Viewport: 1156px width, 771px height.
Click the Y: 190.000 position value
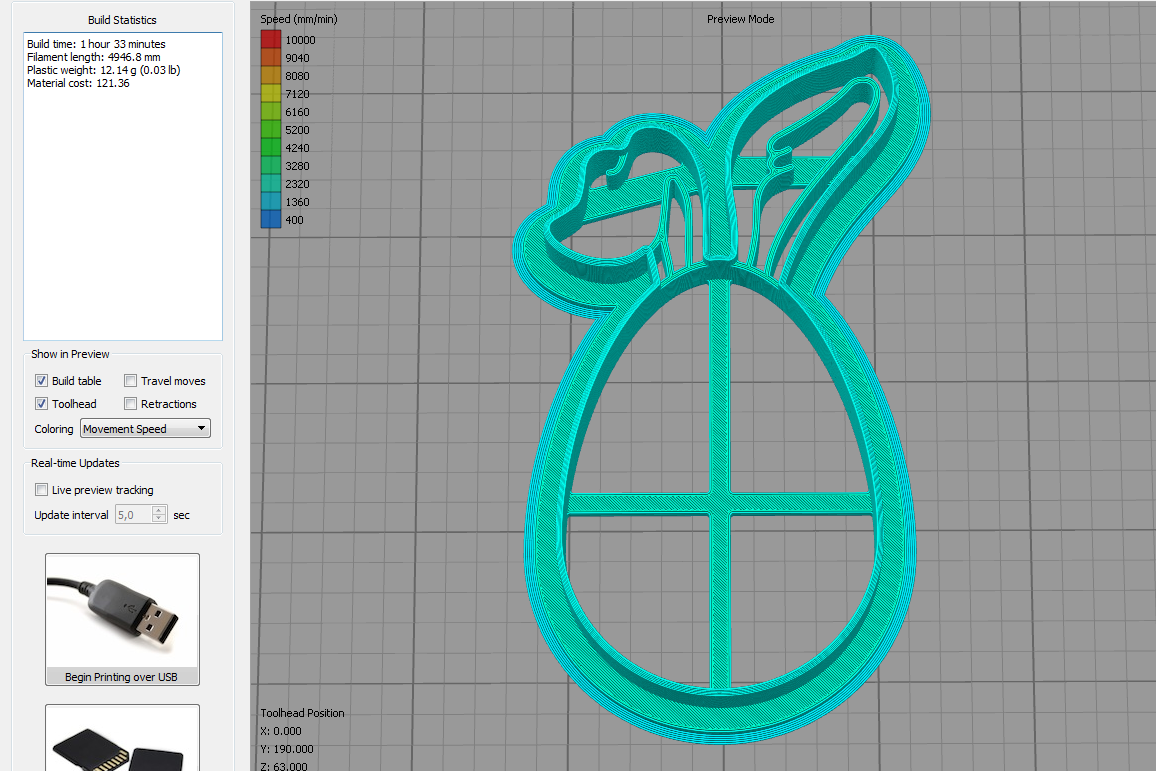pos(287,749)
